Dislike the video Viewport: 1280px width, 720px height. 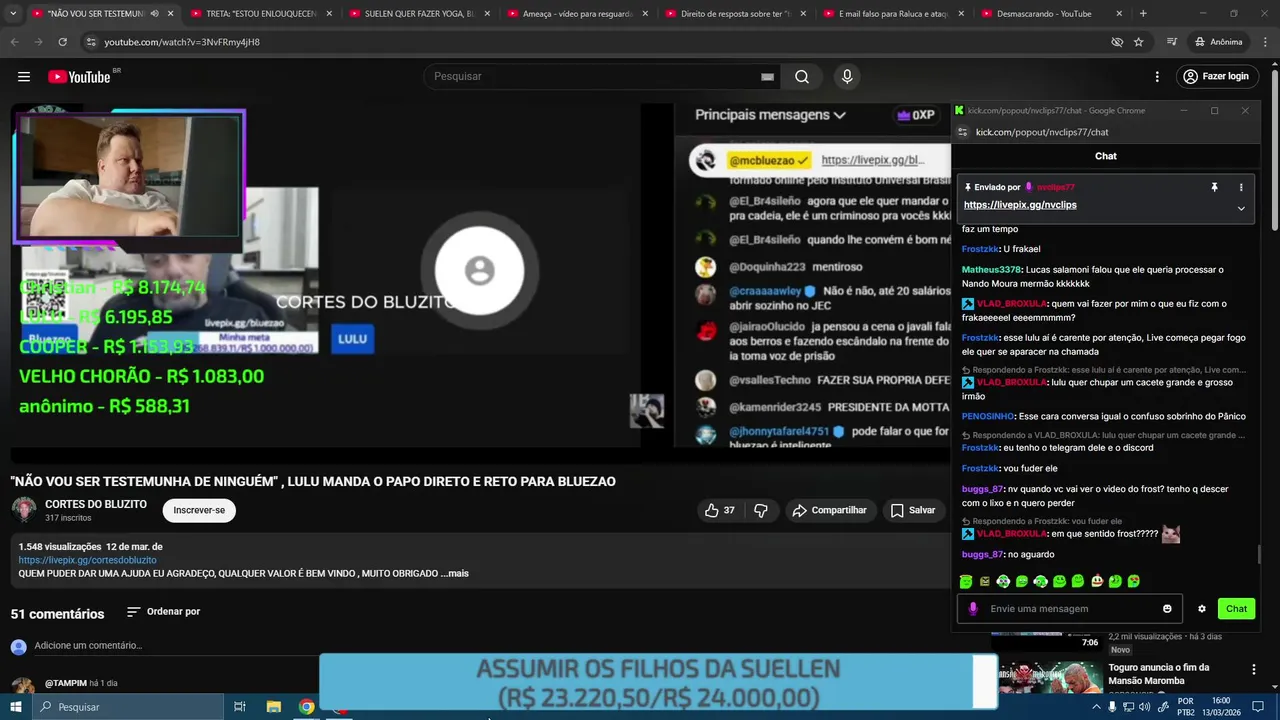tap(761, 510)
